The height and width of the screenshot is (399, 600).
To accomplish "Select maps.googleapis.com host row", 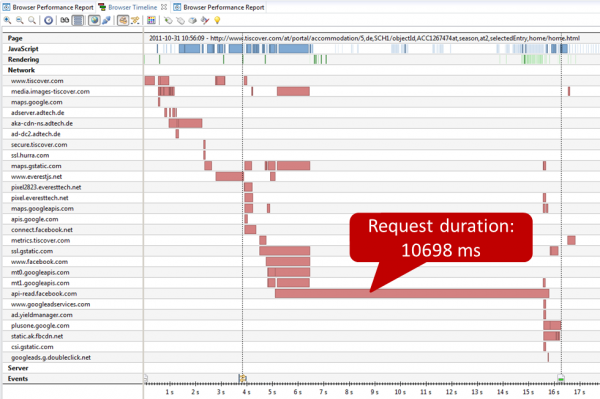I will pyautogui.click(x=73, y=208).
